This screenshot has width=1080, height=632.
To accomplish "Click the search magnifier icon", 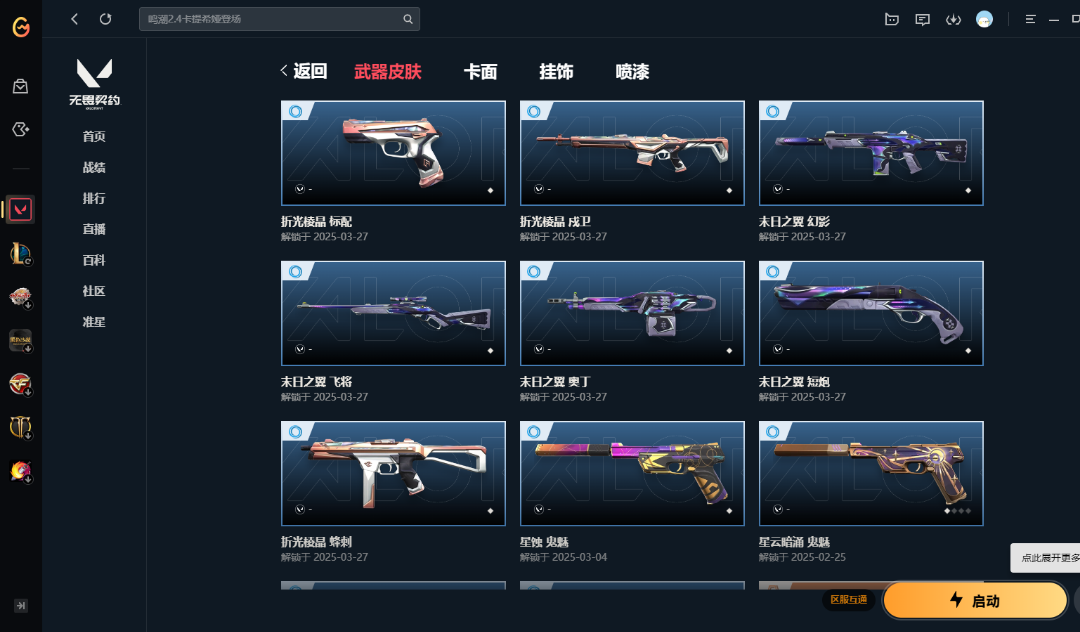I will (408, 19).
